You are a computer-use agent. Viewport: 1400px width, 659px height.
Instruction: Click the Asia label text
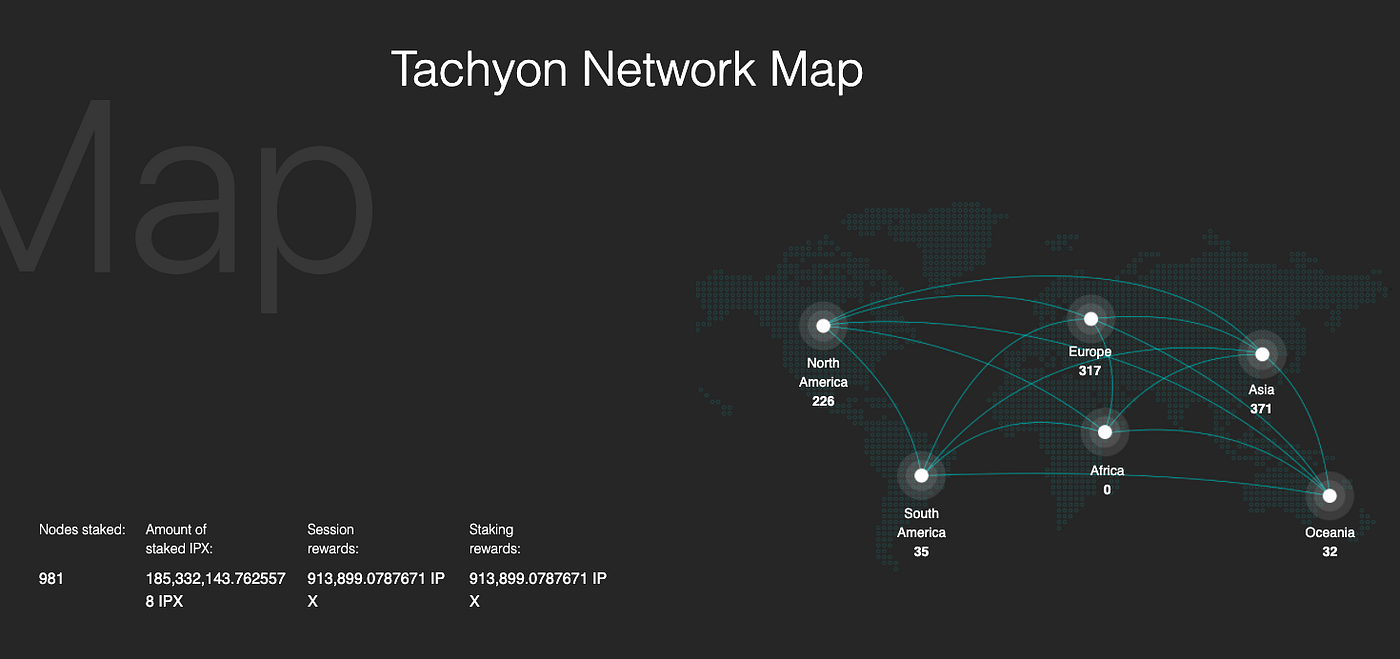(1261, 390)
